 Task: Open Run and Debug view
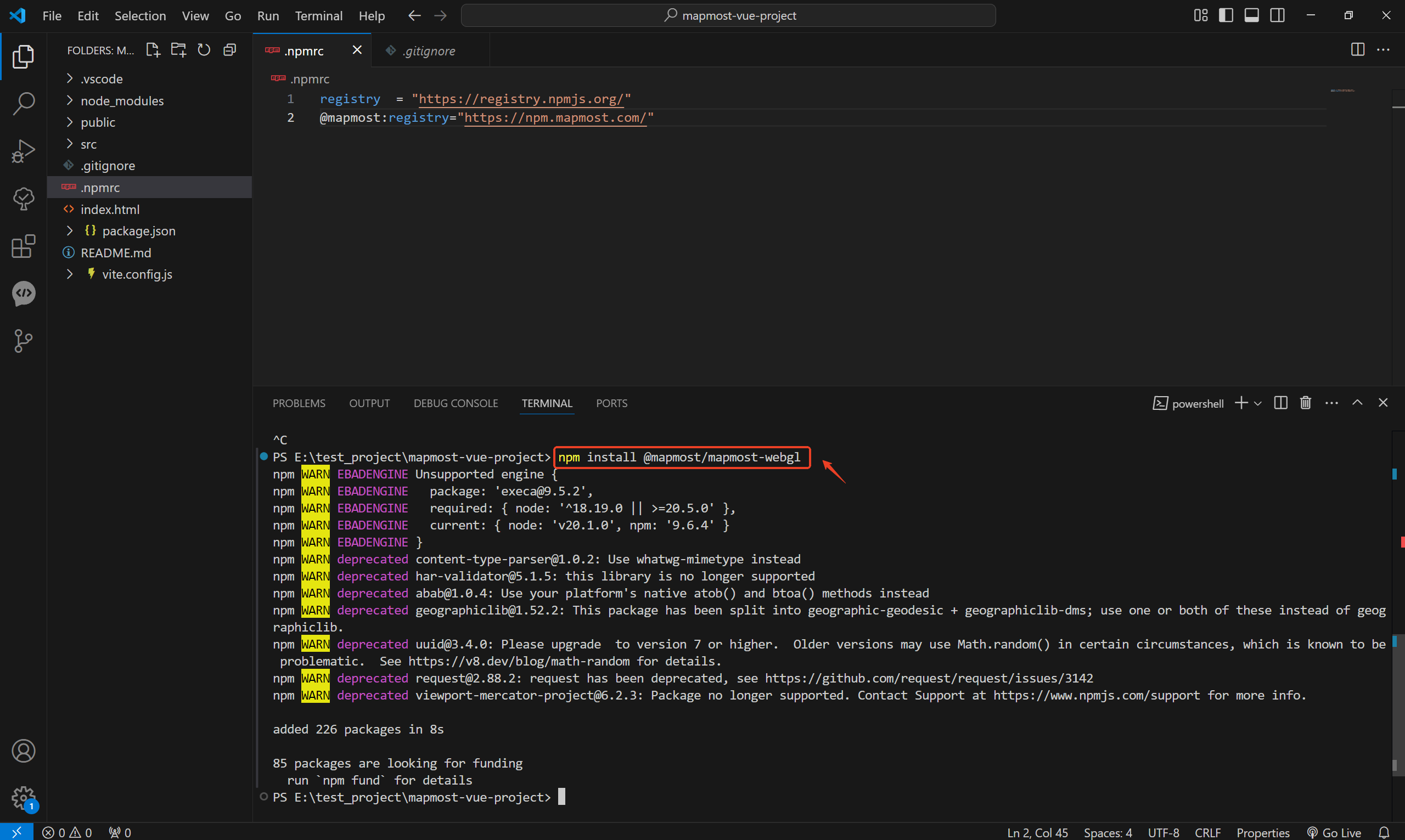coord(23,151)
